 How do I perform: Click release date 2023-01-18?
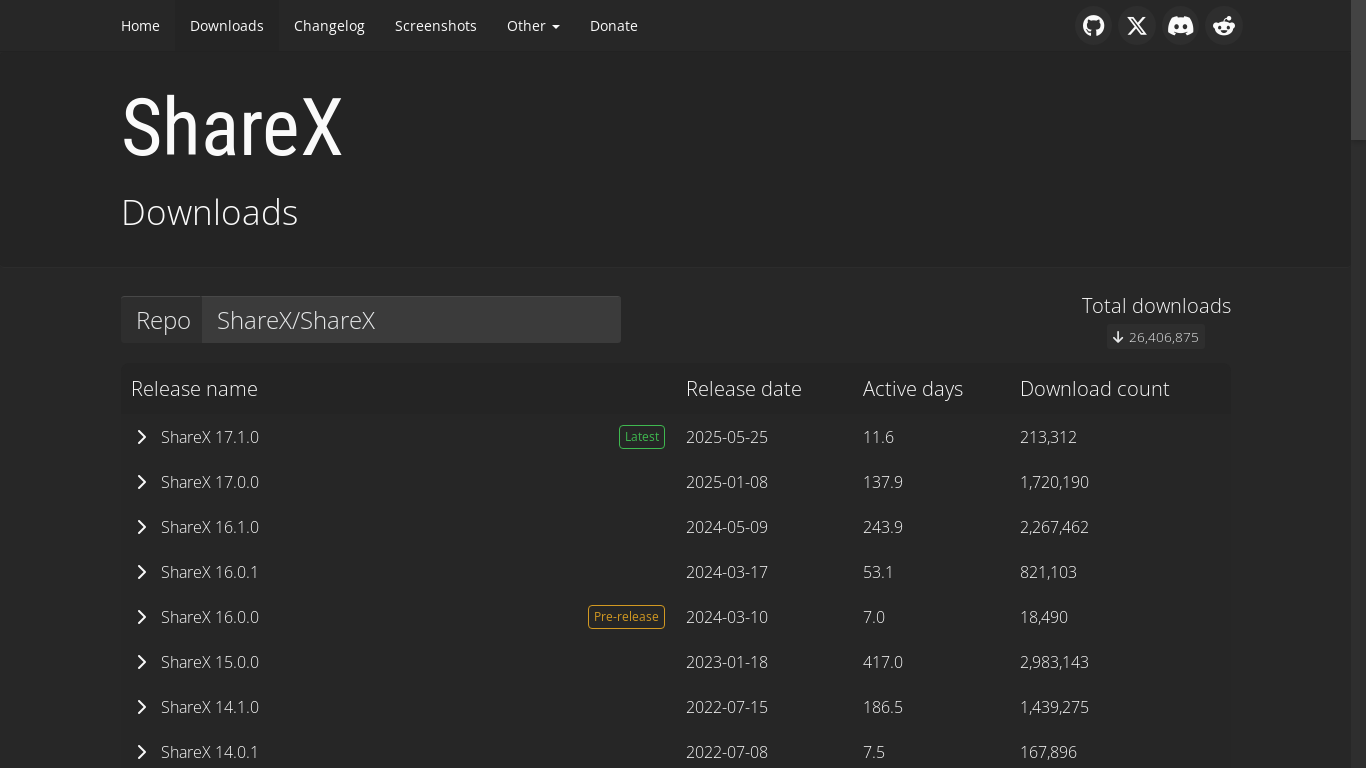(x=727, y=662)
